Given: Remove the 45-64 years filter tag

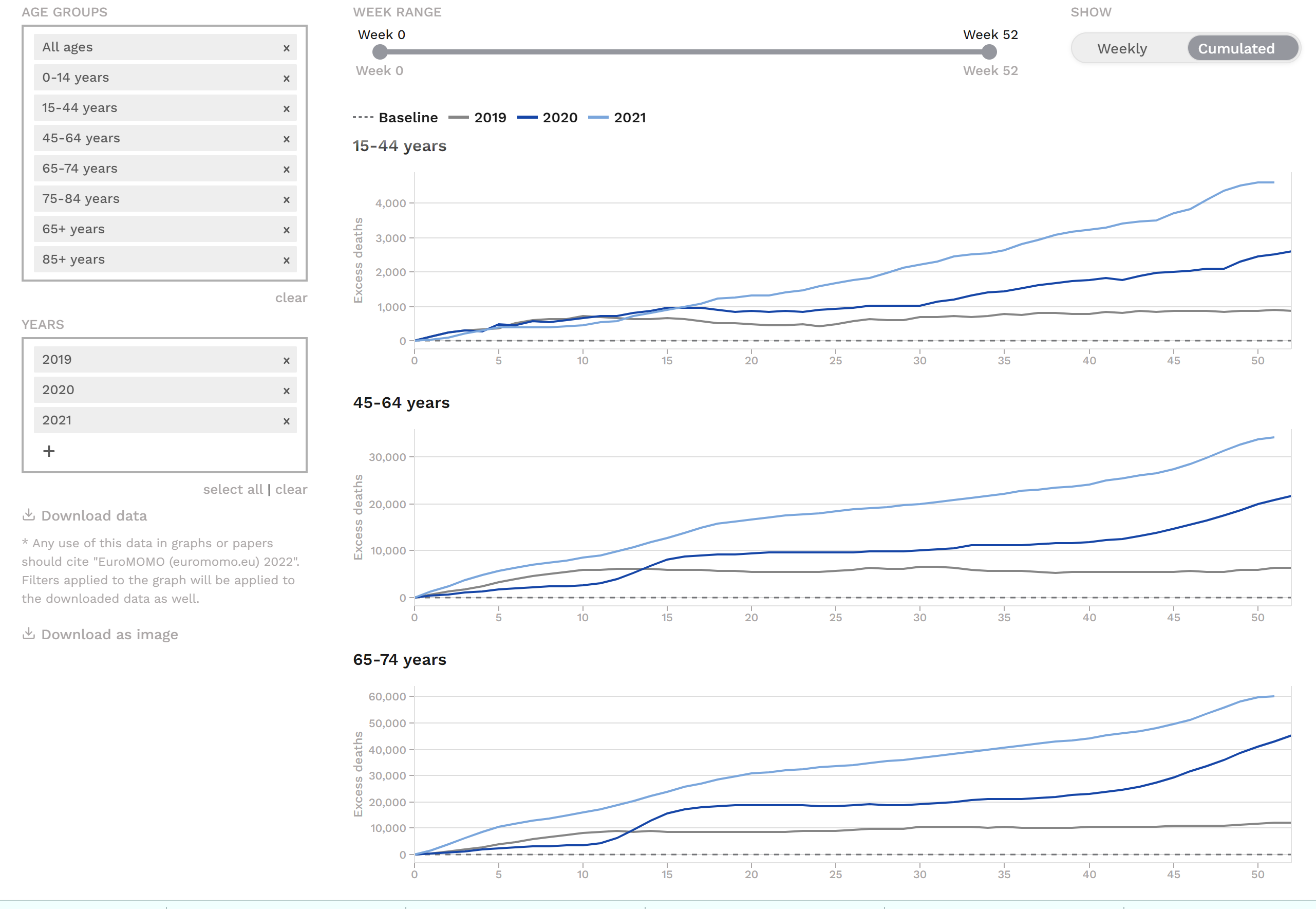Looking at the screenshot, I should [x=286, y=138].
